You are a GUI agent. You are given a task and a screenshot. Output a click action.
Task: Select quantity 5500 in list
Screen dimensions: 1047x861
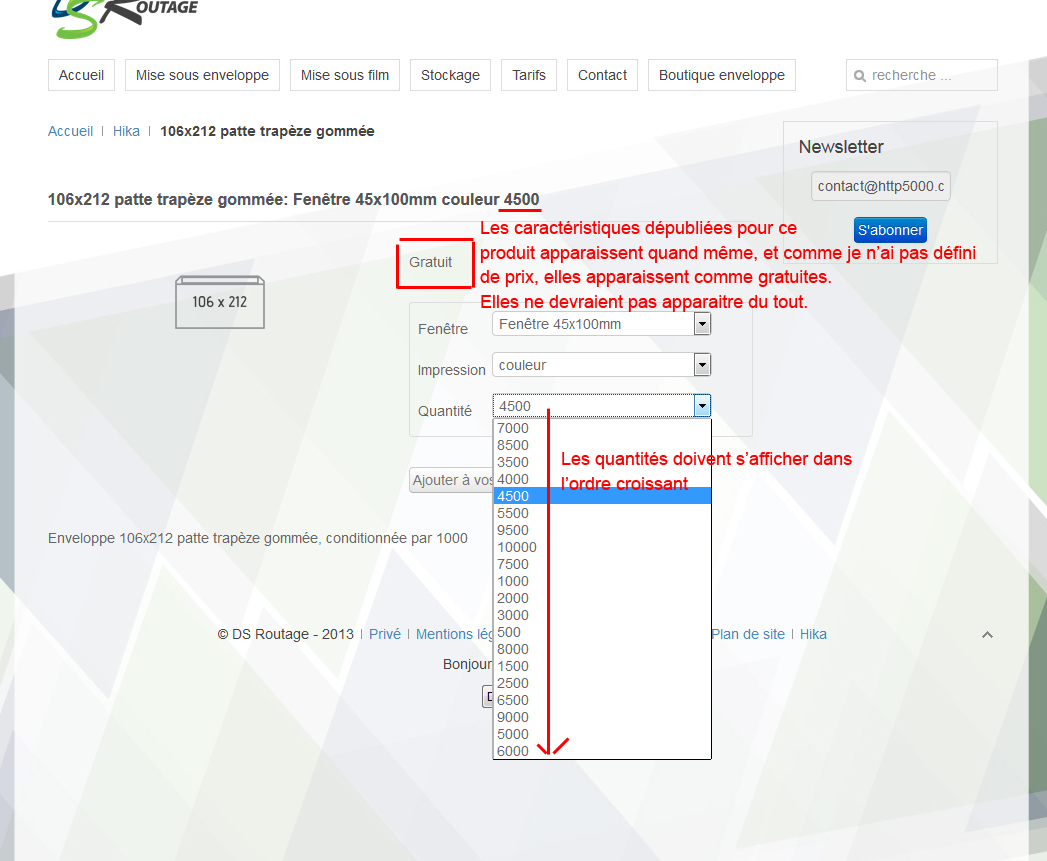pos(602,514)
